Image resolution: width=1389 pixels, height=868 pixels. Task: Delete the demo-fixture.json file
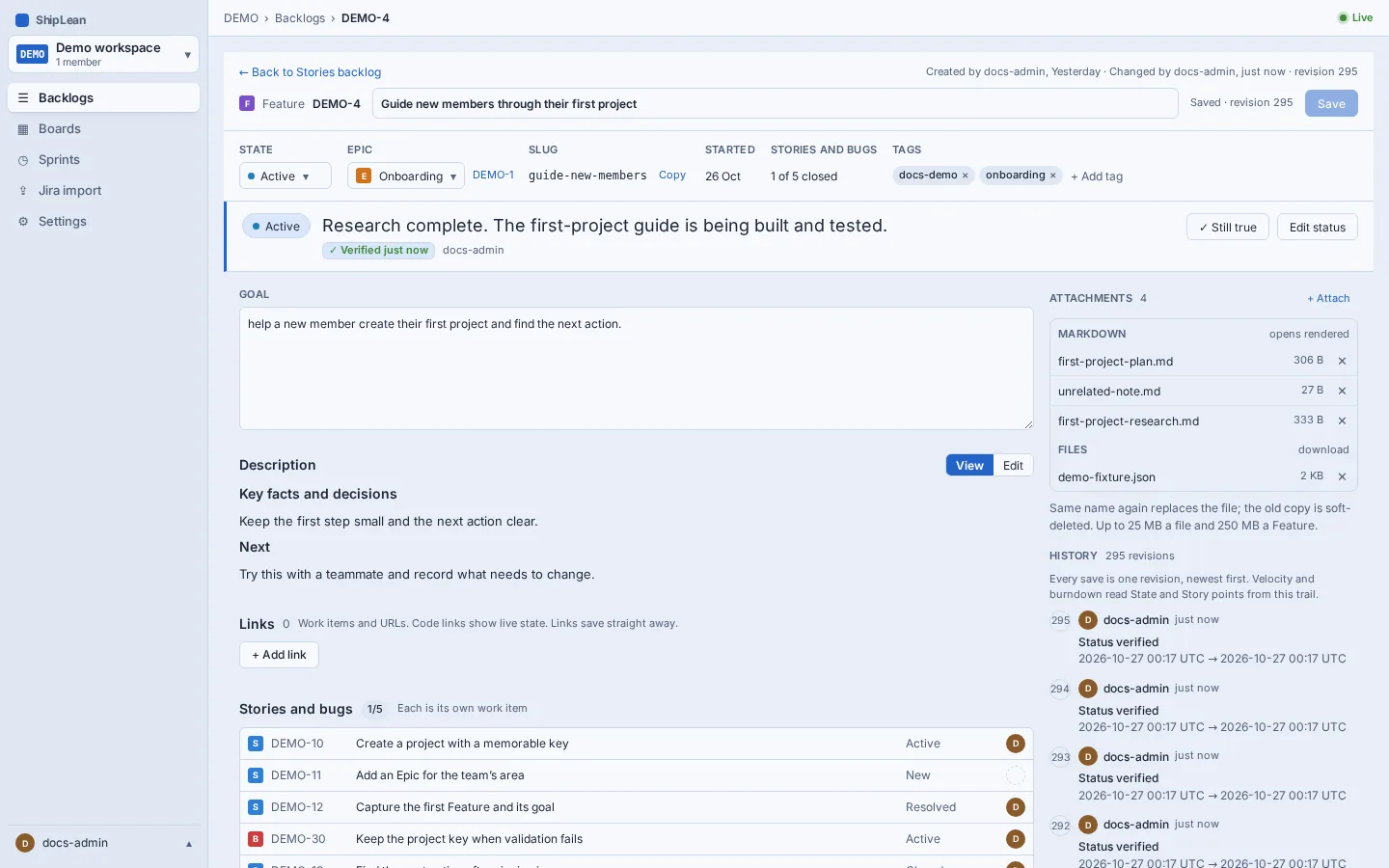[x=1342, y=476]
